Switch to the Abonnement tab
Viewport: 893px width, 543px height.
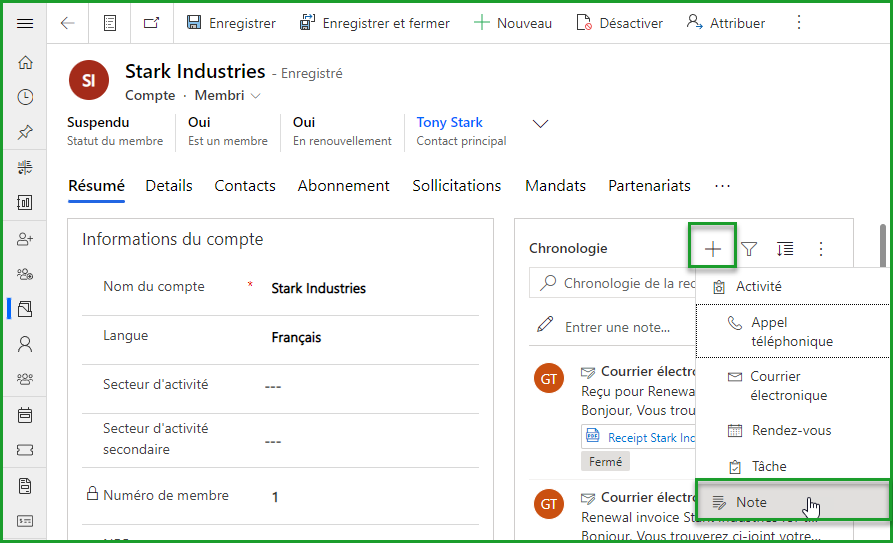pos(343,186)
